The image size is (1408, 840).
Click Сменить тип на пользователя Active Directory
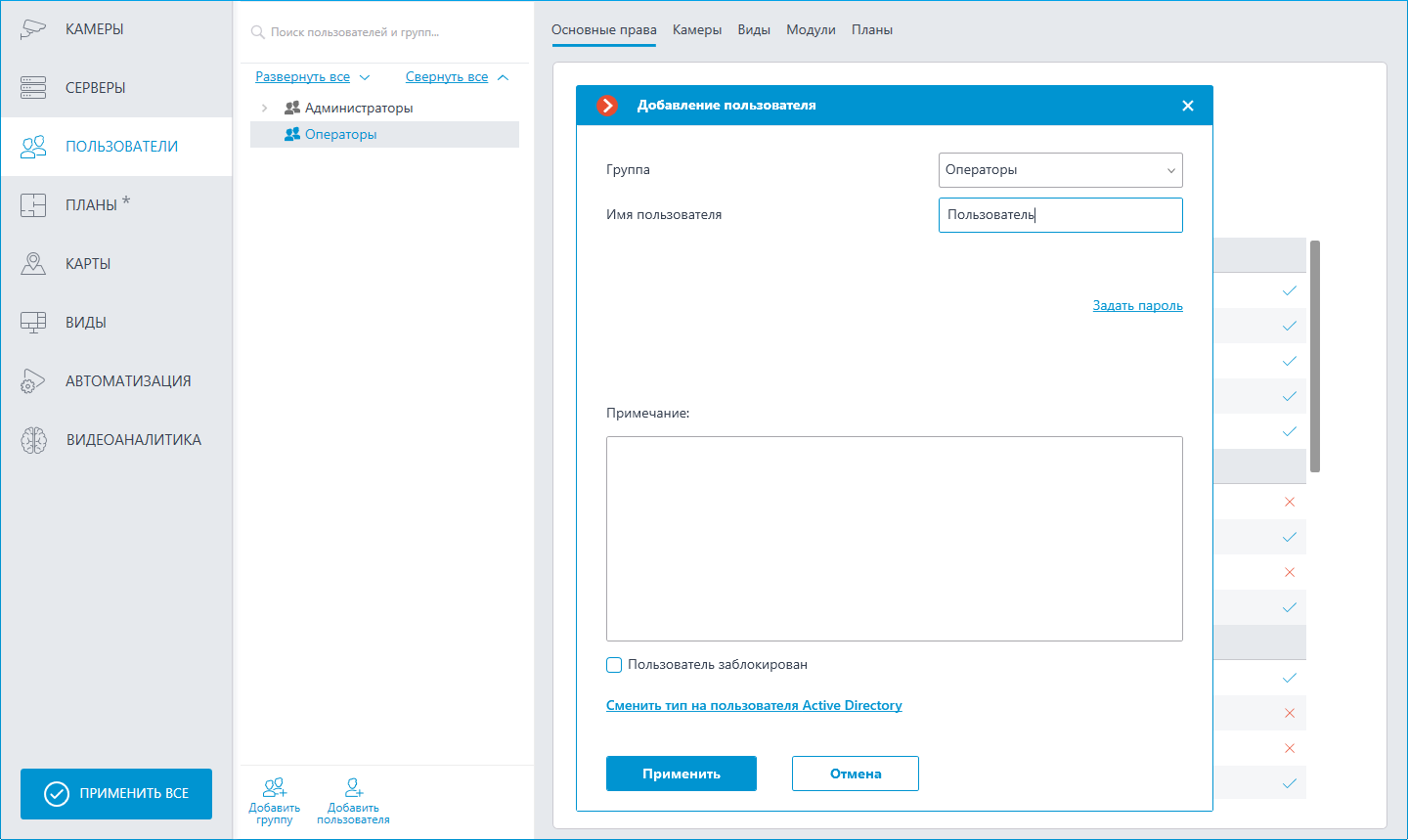(x=754, y=706)
